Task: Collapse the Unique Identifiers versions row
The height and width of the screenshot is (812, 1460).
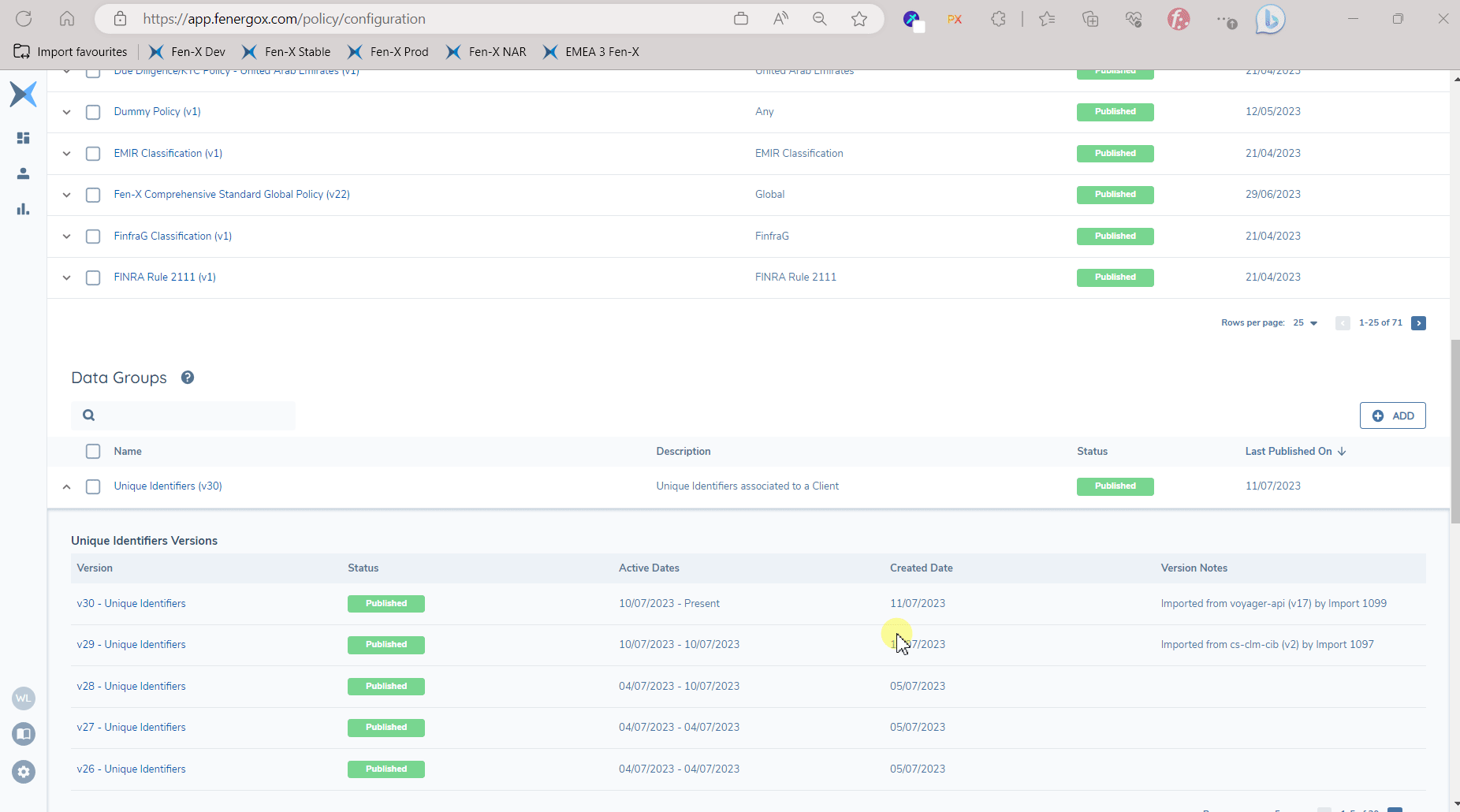Action: 67,486
